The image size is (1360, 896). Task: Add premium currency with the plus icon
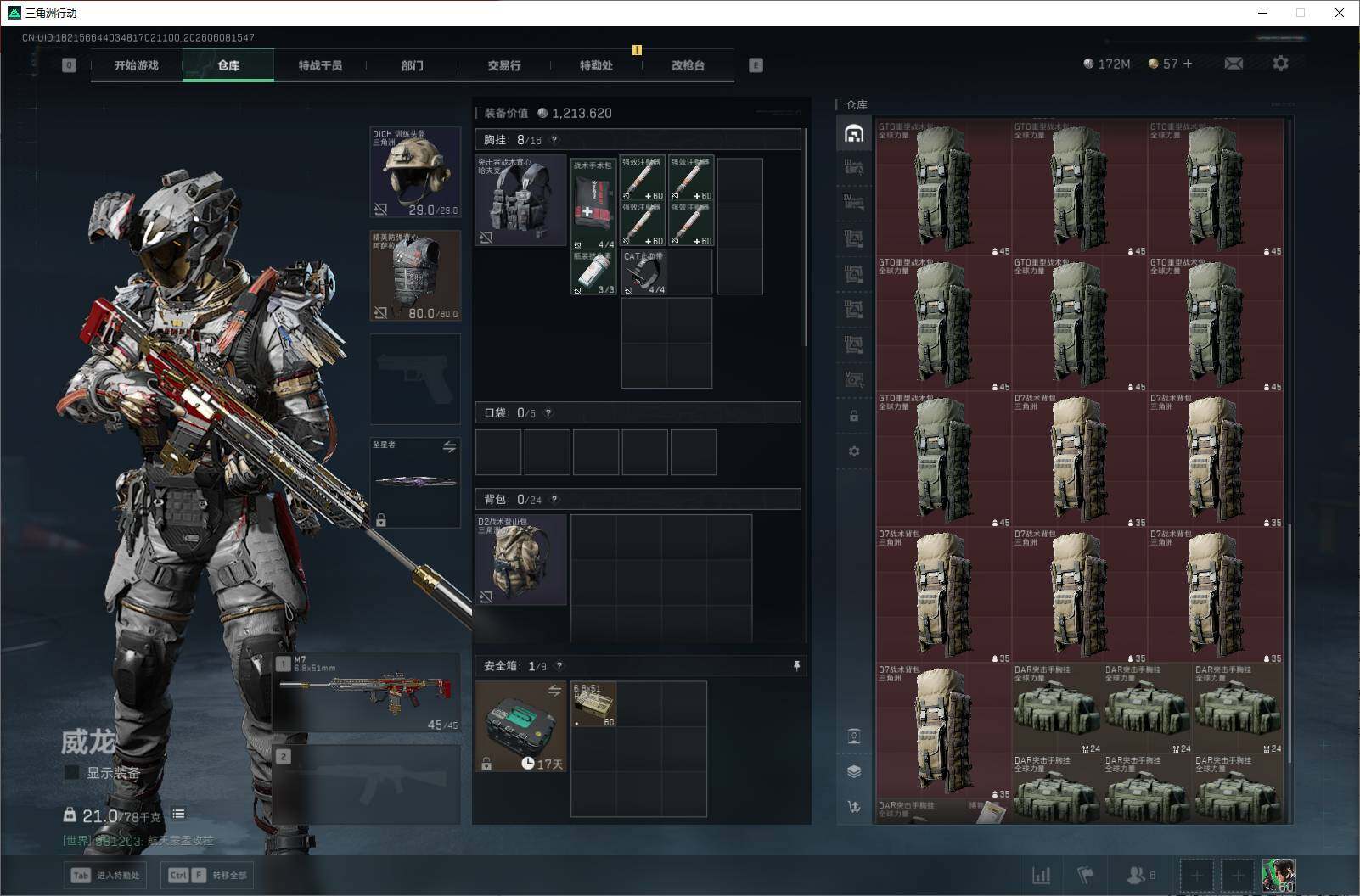[1188, 64]
